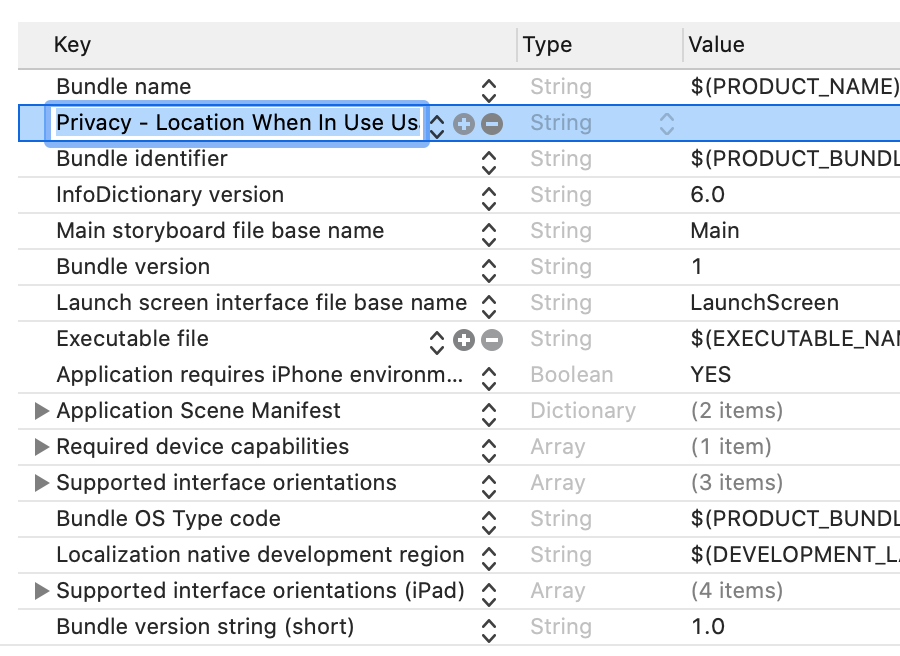Click the plus icon beside the Privacy key
The width and height of the screenshot is (900, 656).
[463, 124]
